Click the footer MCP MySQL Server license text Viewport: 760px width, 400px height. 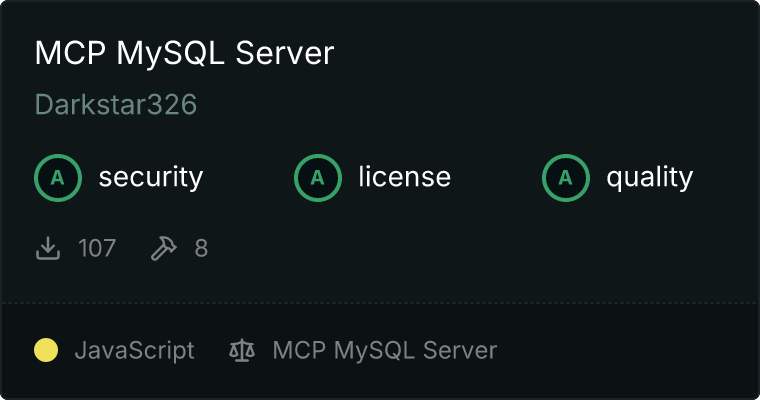coord(384,350)
